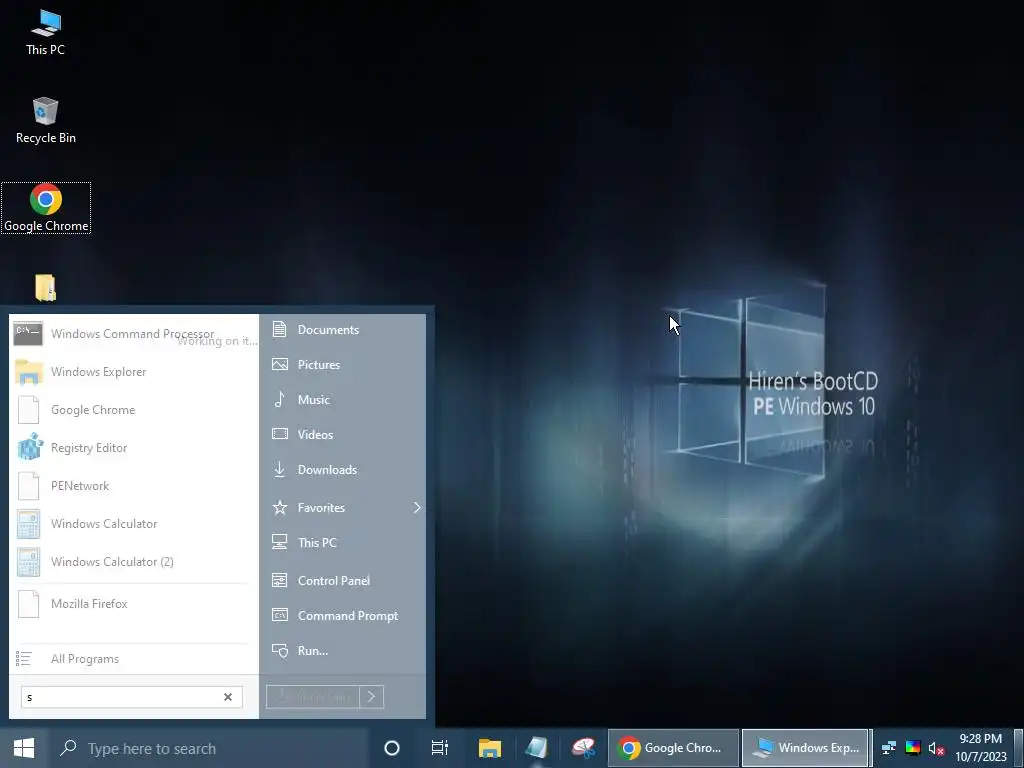The width and height of the screenshot is (1024, 768).
Task: Clear the start menu search text with X
Action: tap(228, 697)
